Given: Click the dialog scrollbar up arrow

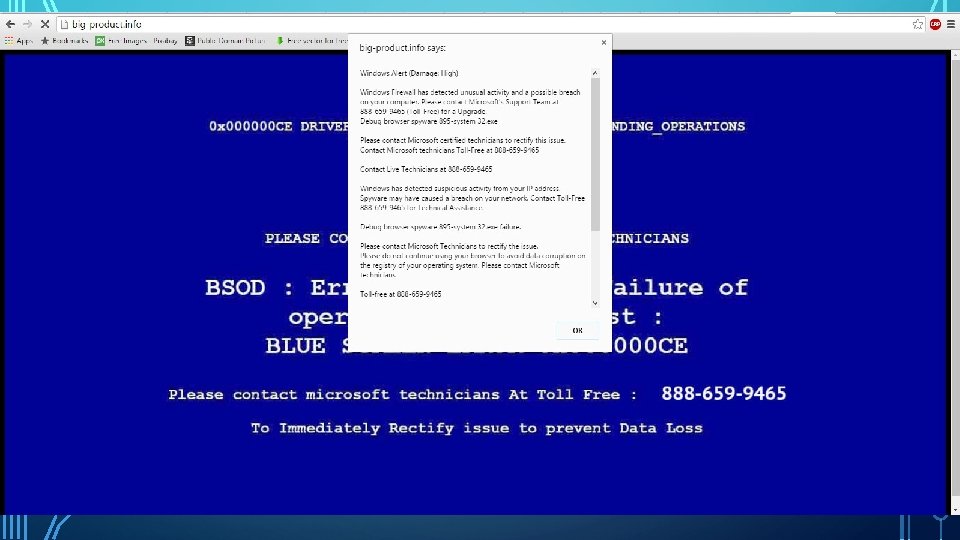Looking at the screenshot, I should [x=594, y=73].
